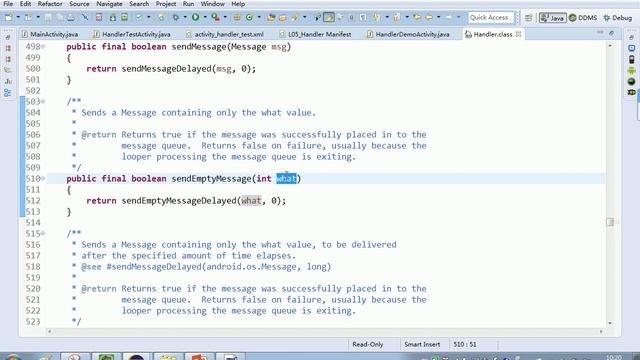The width and height of the screenshot is (640, 360).
Task: Close the Handler.class editor tab
Action: click(518, 34)
